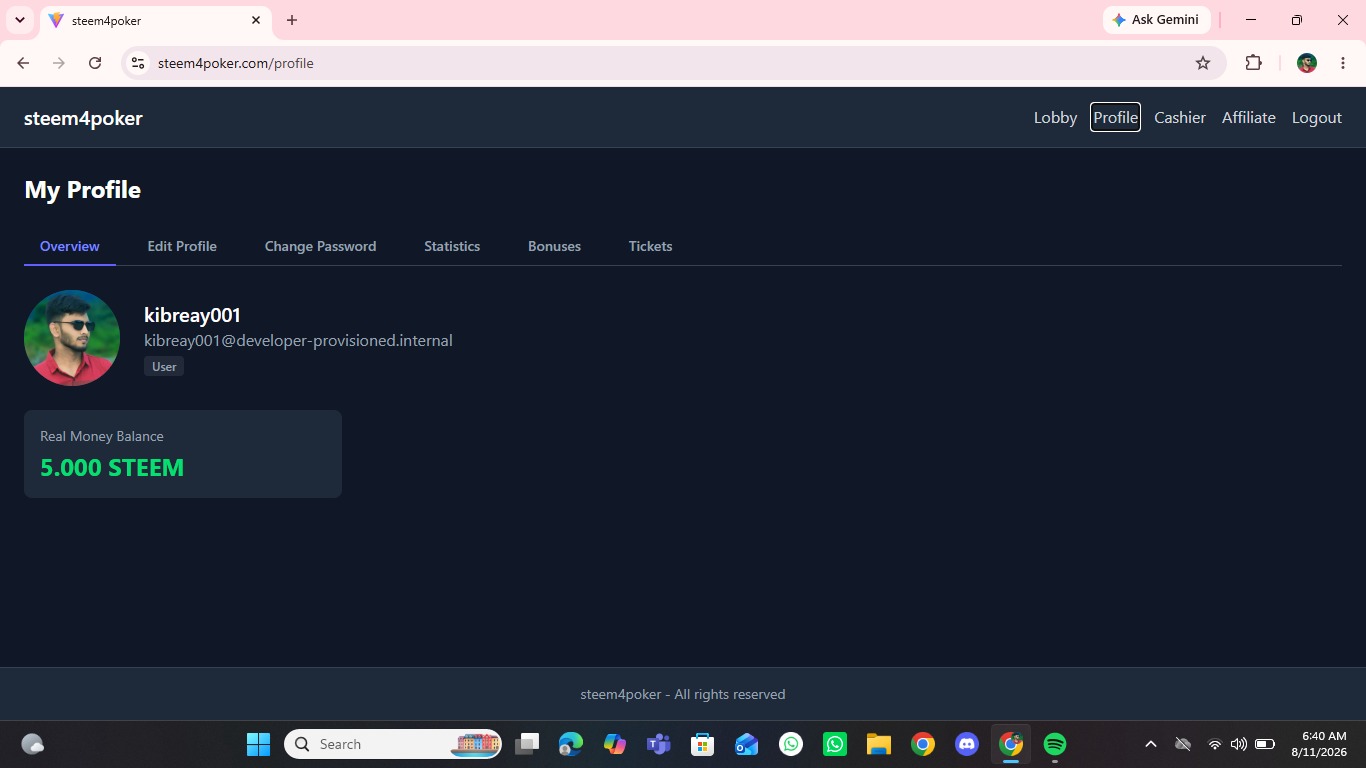1366x768 pixels.
Task: Click the round profile photo of kibreay001
Action: click(72, 338)
